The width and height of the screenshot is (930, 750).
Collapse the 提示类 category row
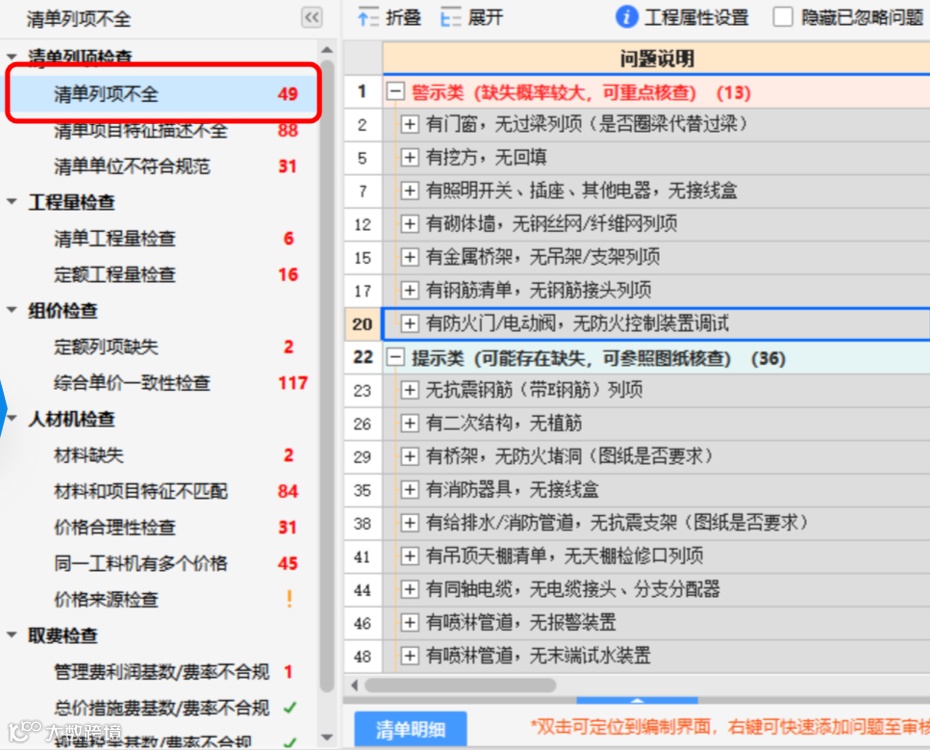tap(396, 358)
